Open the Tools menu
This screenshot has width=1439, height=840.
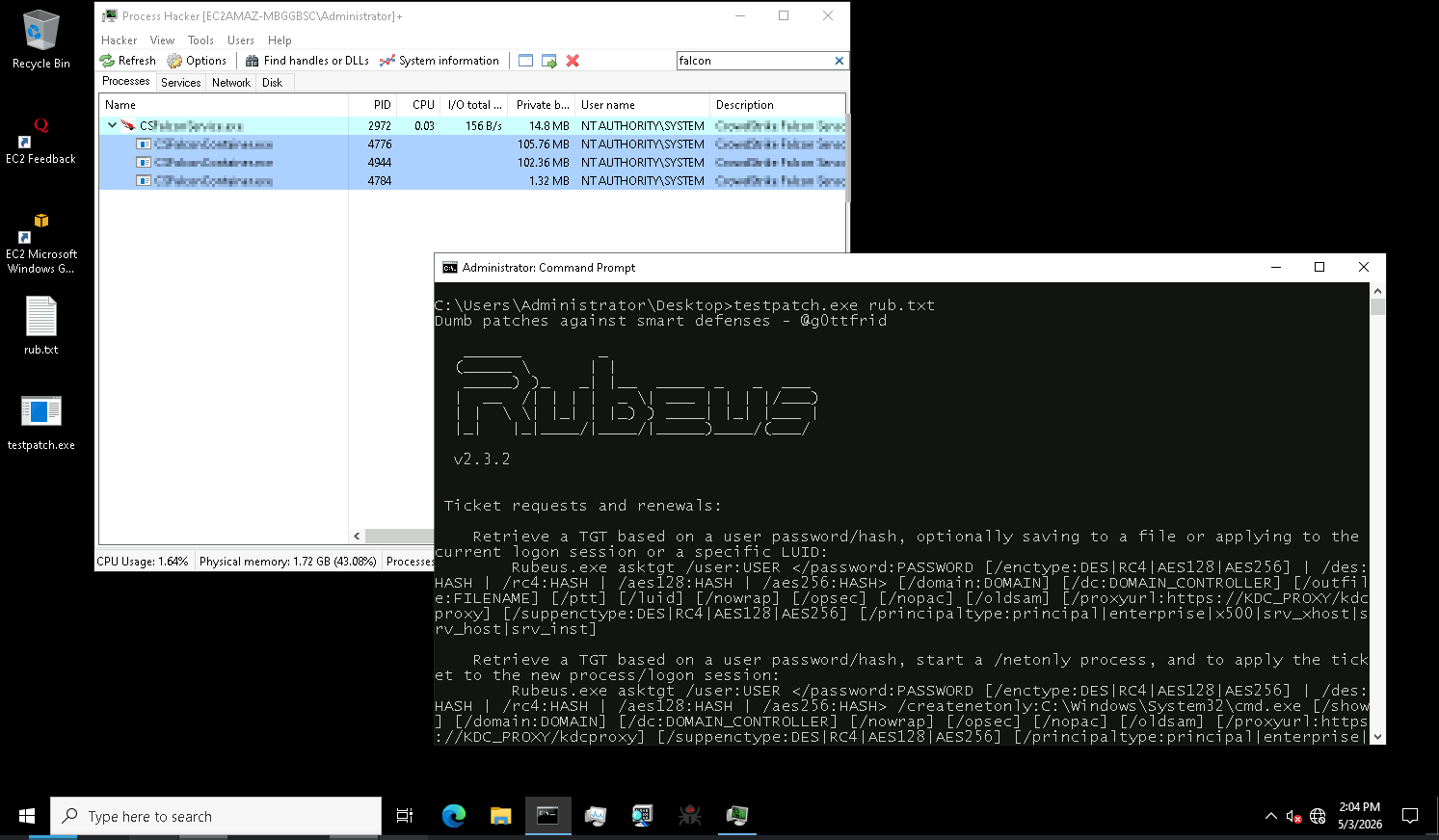200,40
